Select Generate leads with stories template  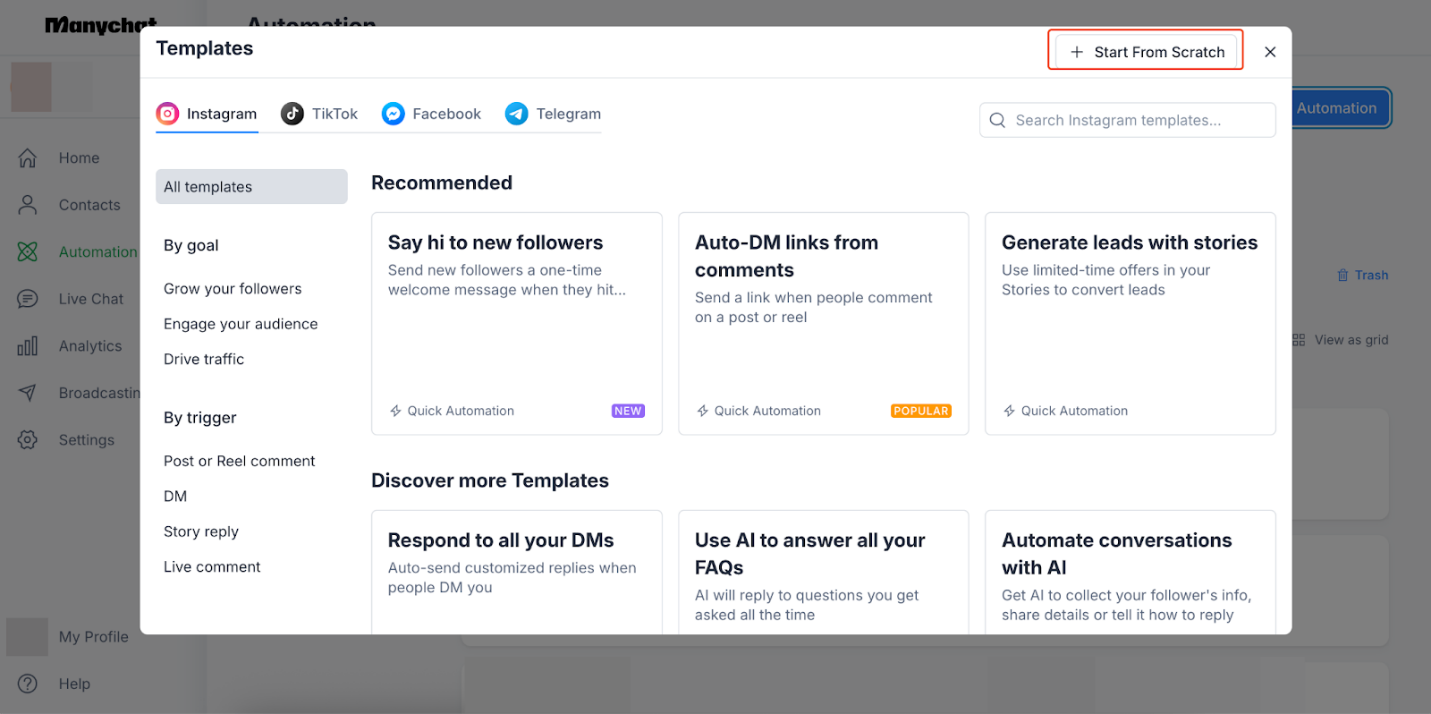coord(1130,323)
